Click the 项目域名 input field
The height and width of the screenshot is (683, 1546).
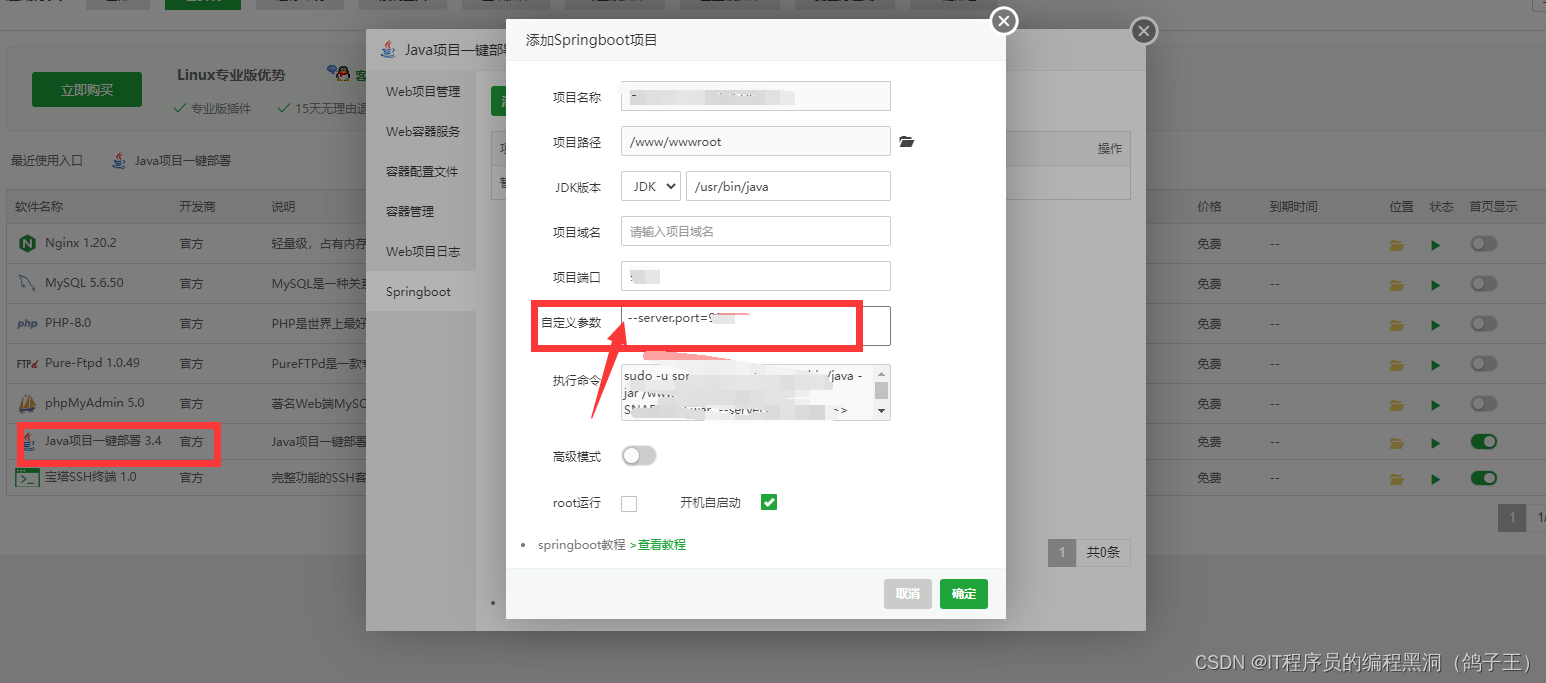pos(756,231)
